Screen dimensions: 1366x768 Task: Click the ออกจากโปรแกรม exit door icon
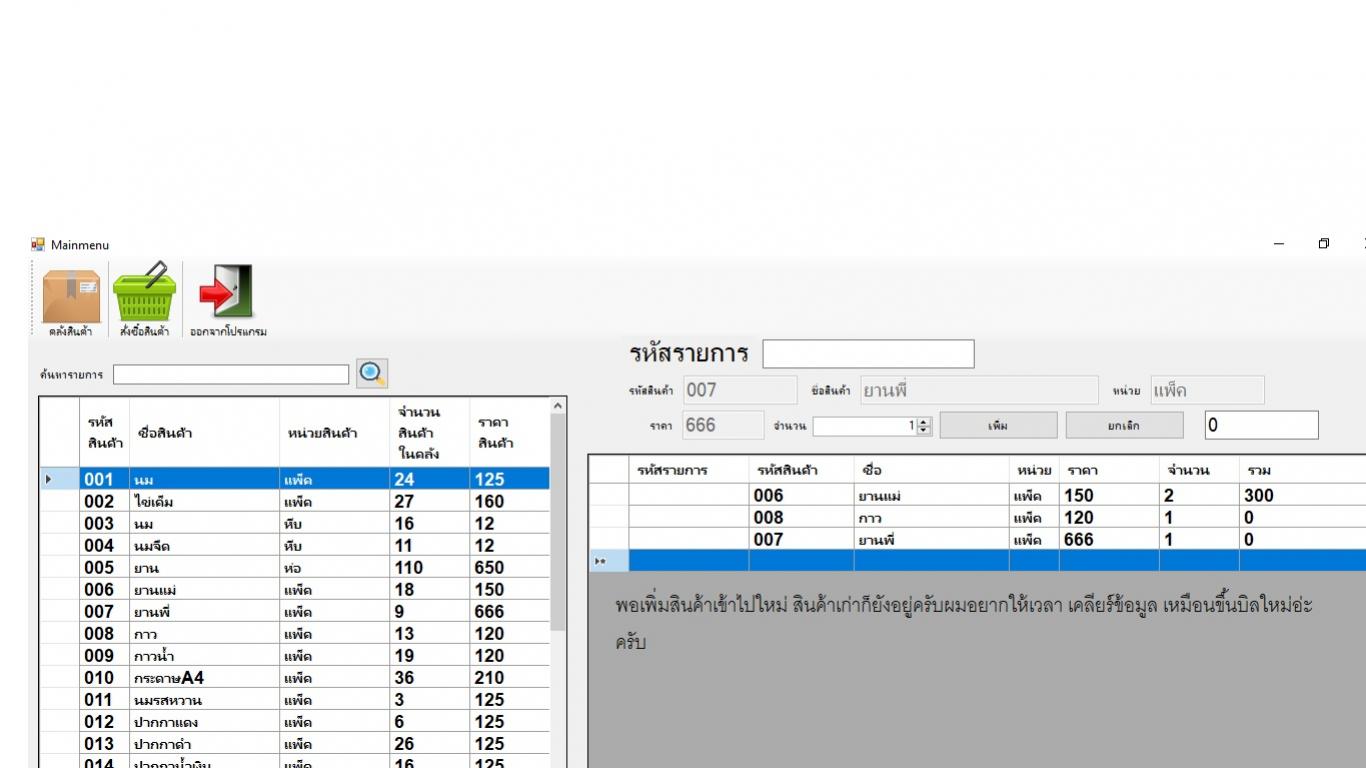pos(227,298)
